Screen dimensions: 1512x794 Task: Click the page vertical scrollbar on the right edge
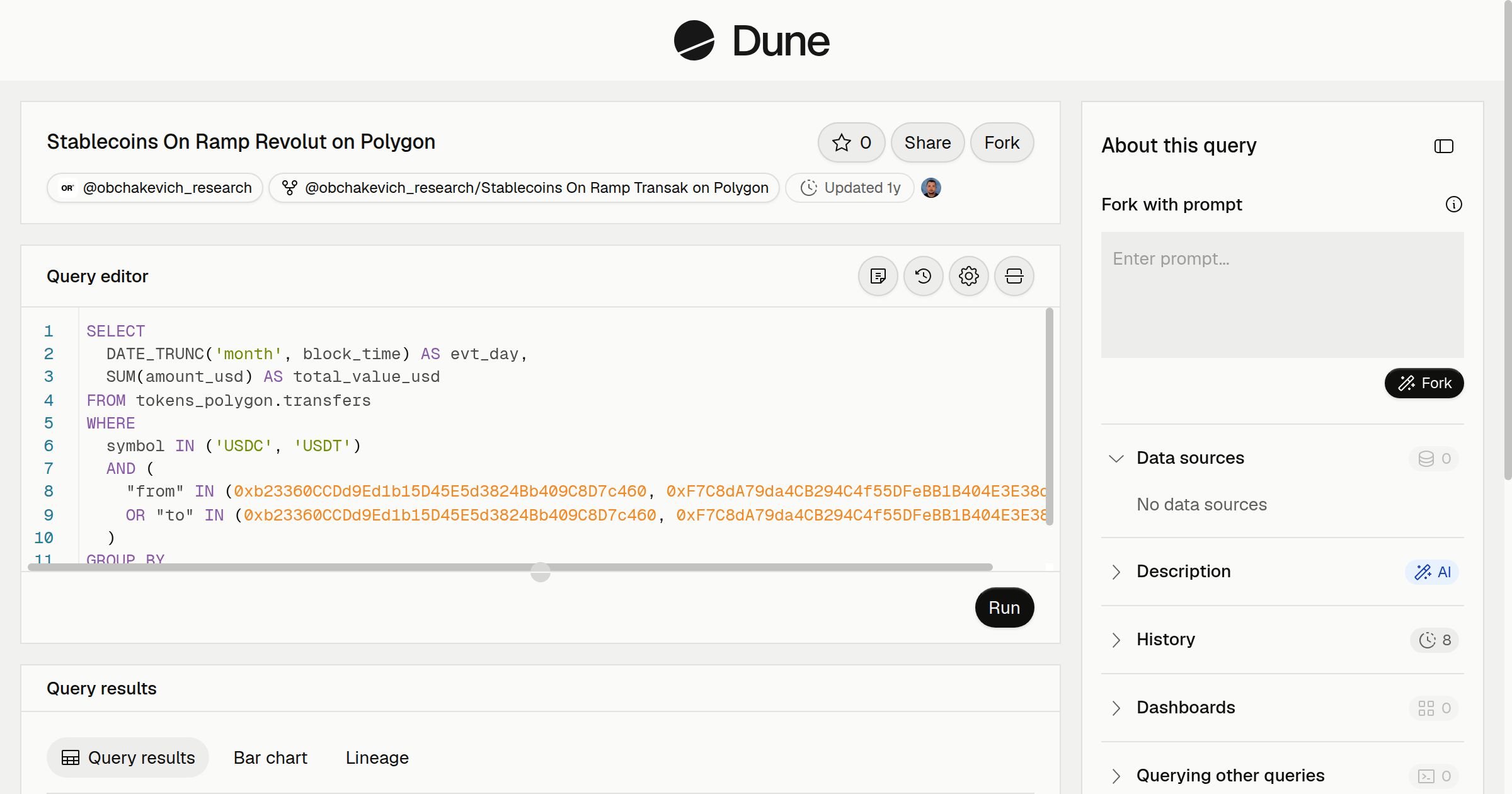click(x=1507, y=239)
